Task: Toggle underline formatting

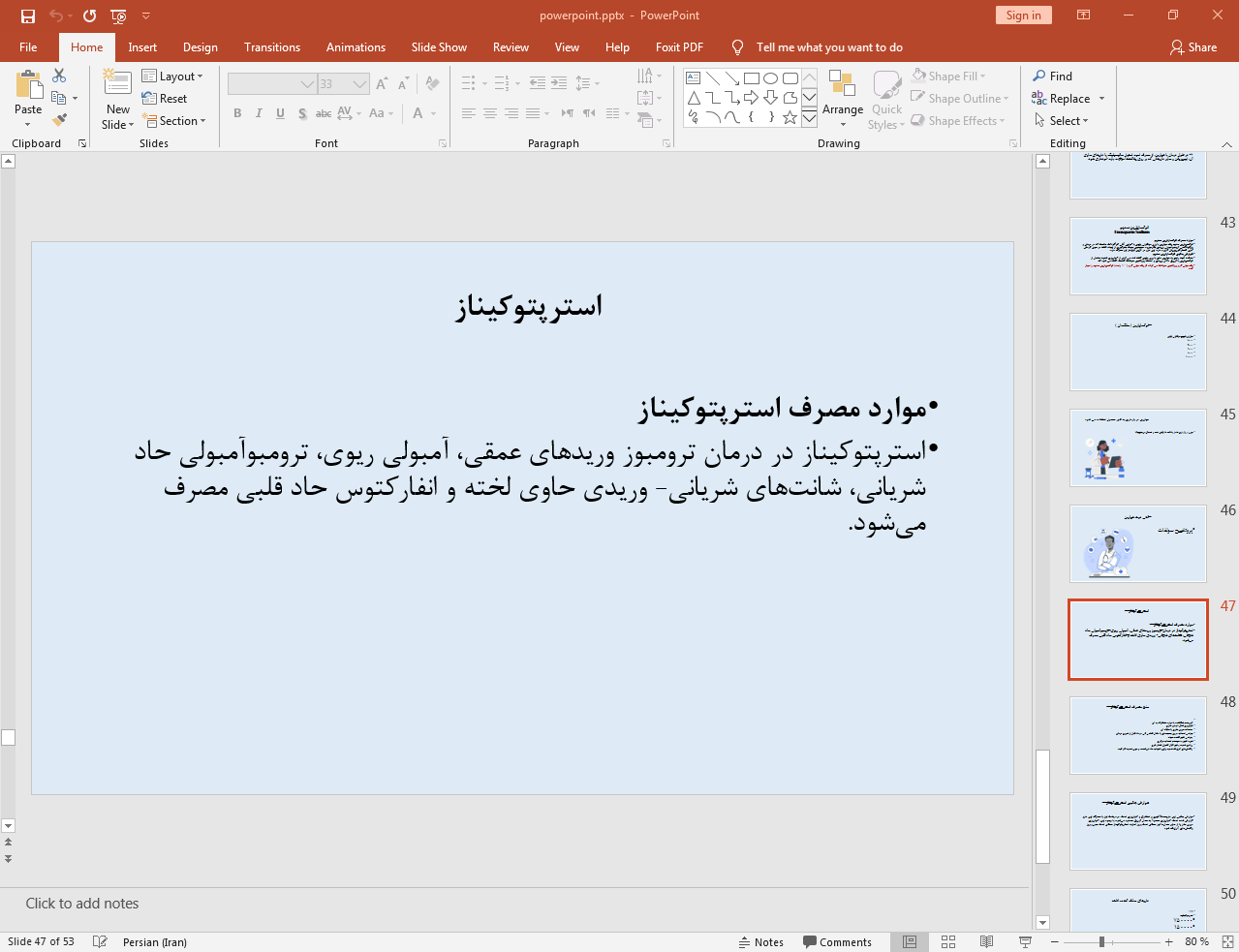Action: click(x=280, y=113)
